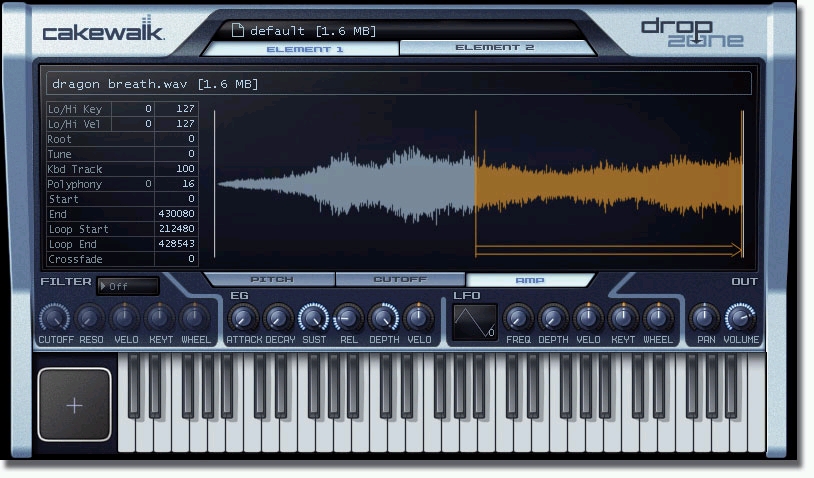
Task: Click the dragon breath.wav sample name field
Action: pyautogui.click(x=399, y=84)
